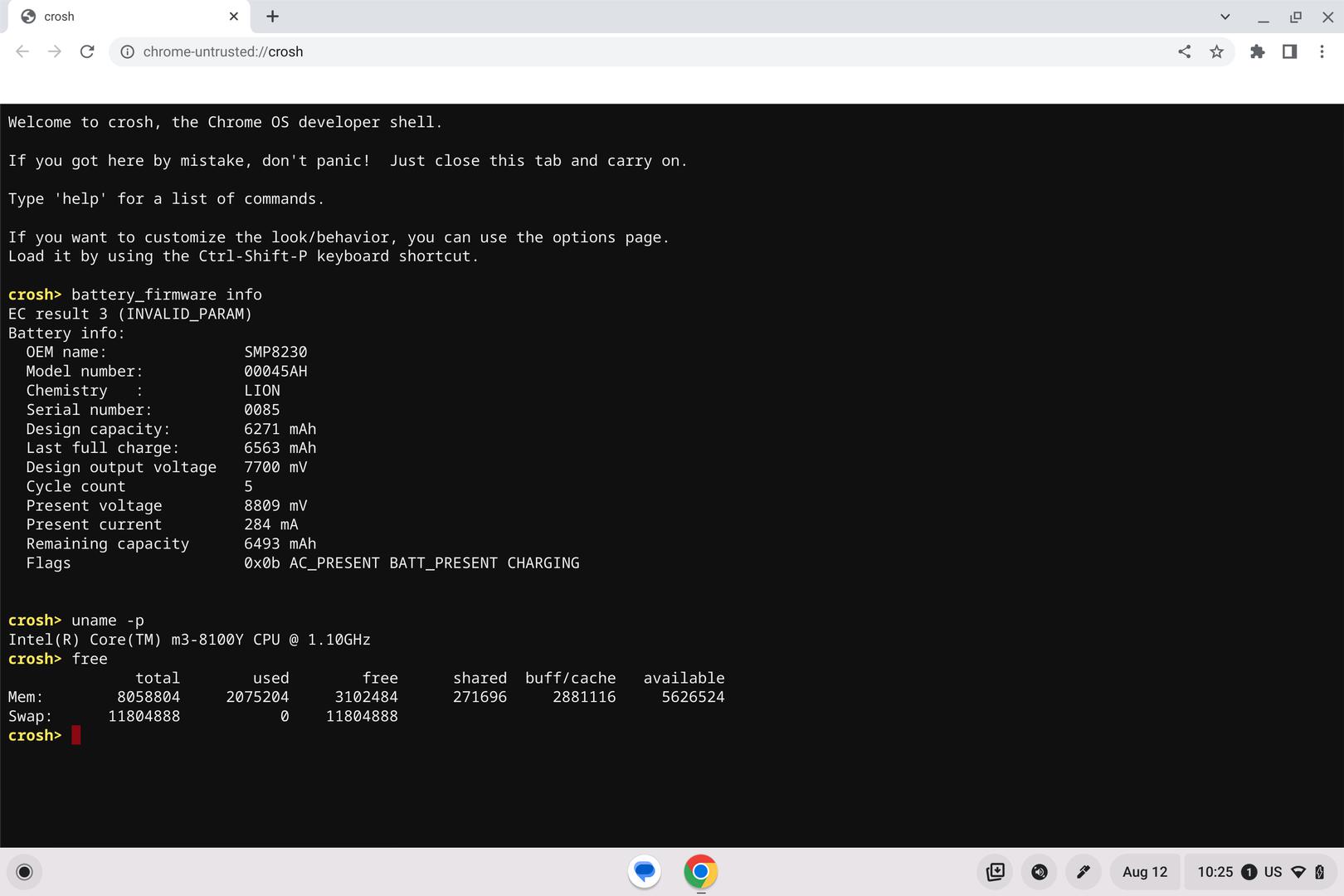
Task: Restore the browser window size
Action: [x=1296, y=17]
